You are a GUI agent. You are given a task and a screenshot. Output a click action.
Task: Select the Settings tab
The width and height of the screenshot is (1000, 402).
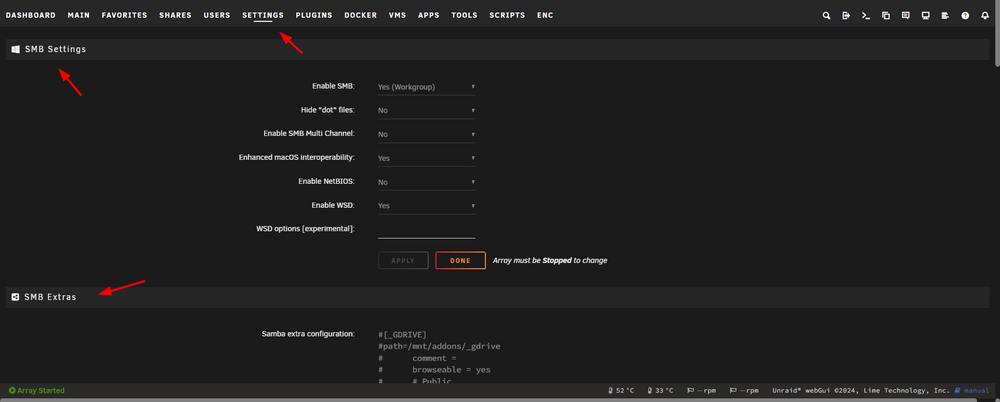(x=263, y=15)
